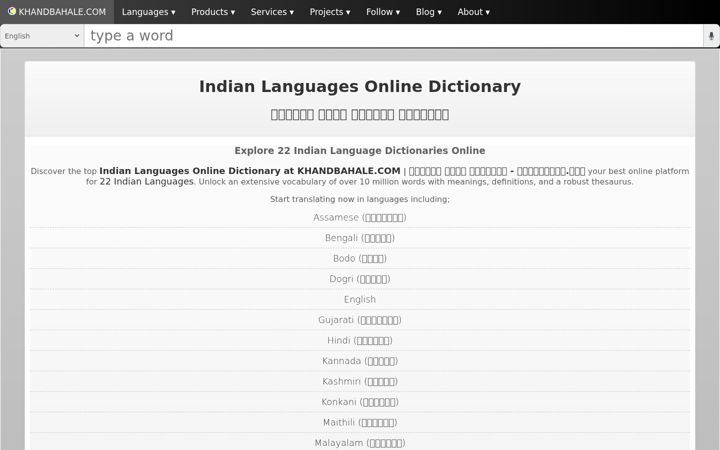
Task: Click the KHANDBAHALE.COM logo icon
Action: [x=11, y=11]
